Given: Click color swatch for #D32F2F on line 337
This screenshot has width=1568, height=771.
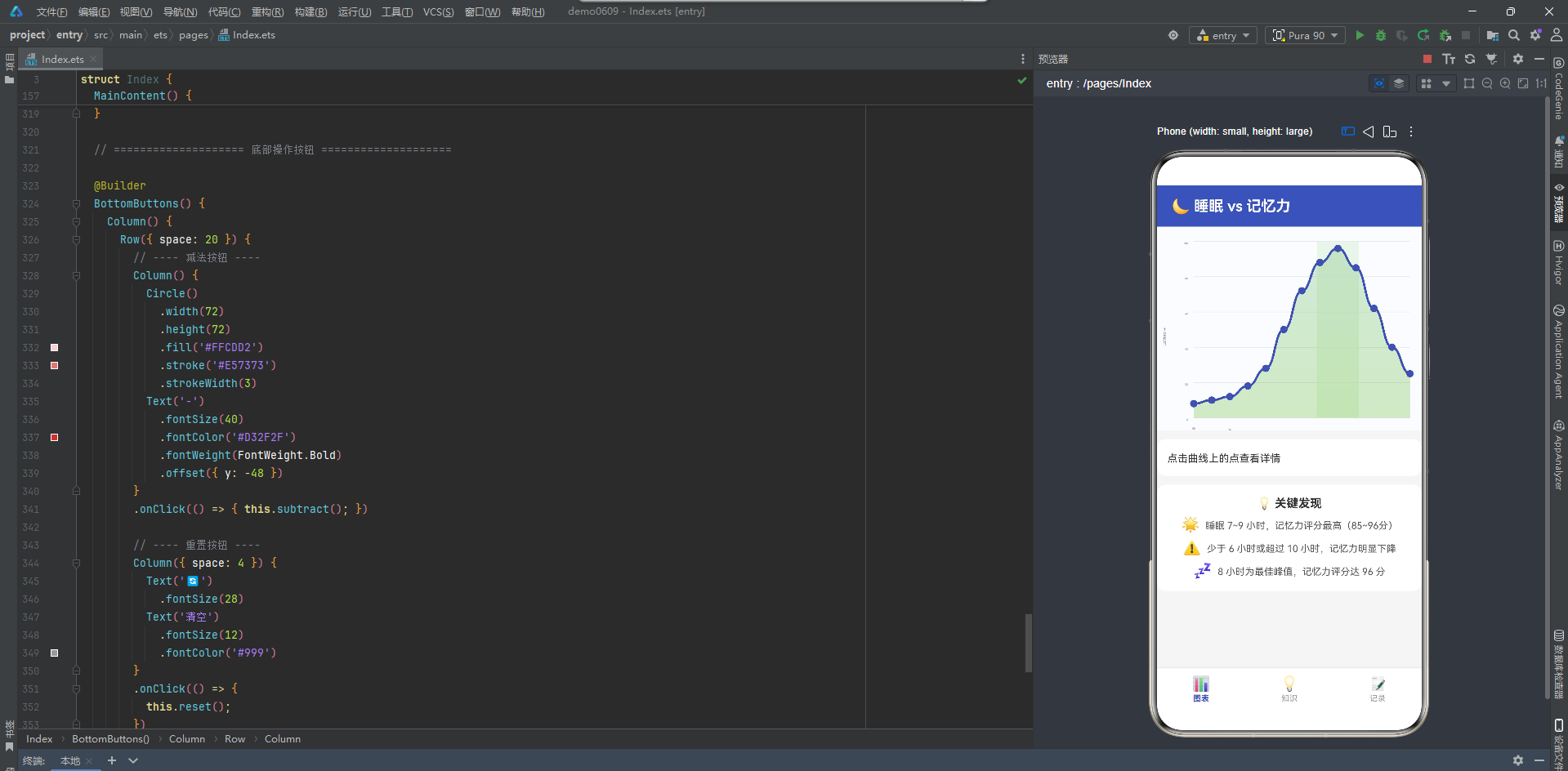Looking at the screenshot, I should click(x=55, y=438).
